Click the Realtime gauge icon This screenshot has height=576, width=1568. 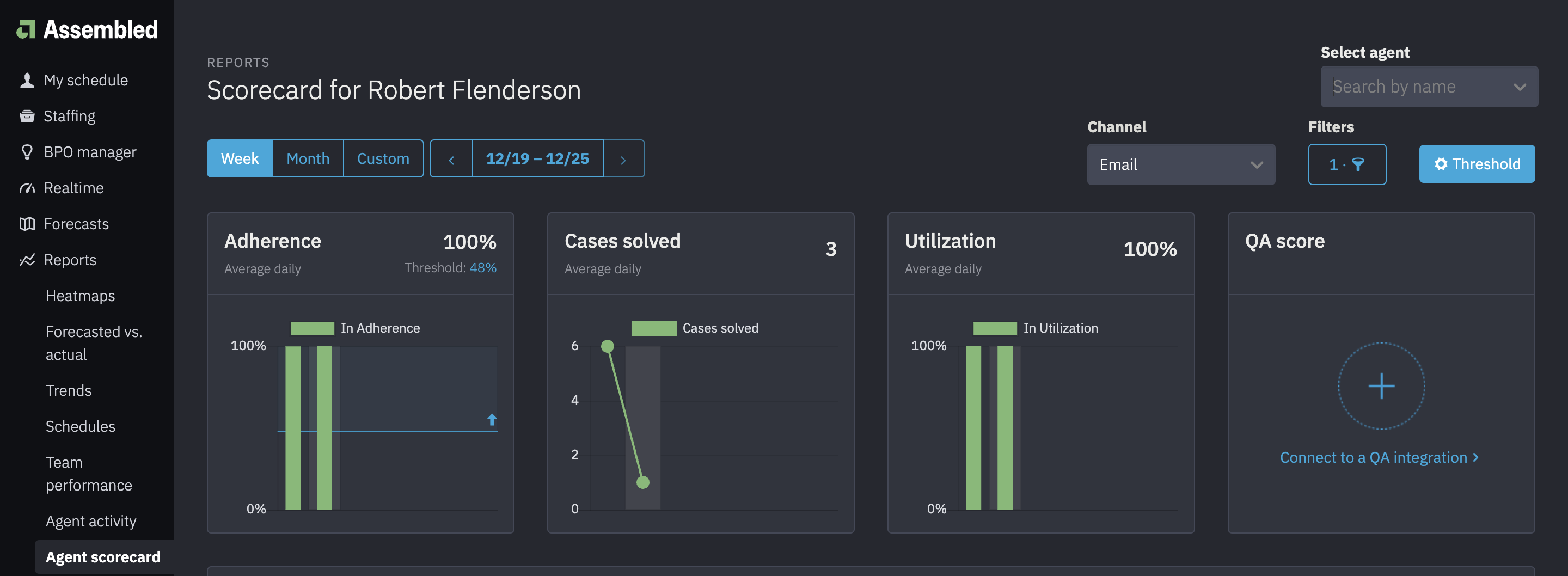[27, 188]
